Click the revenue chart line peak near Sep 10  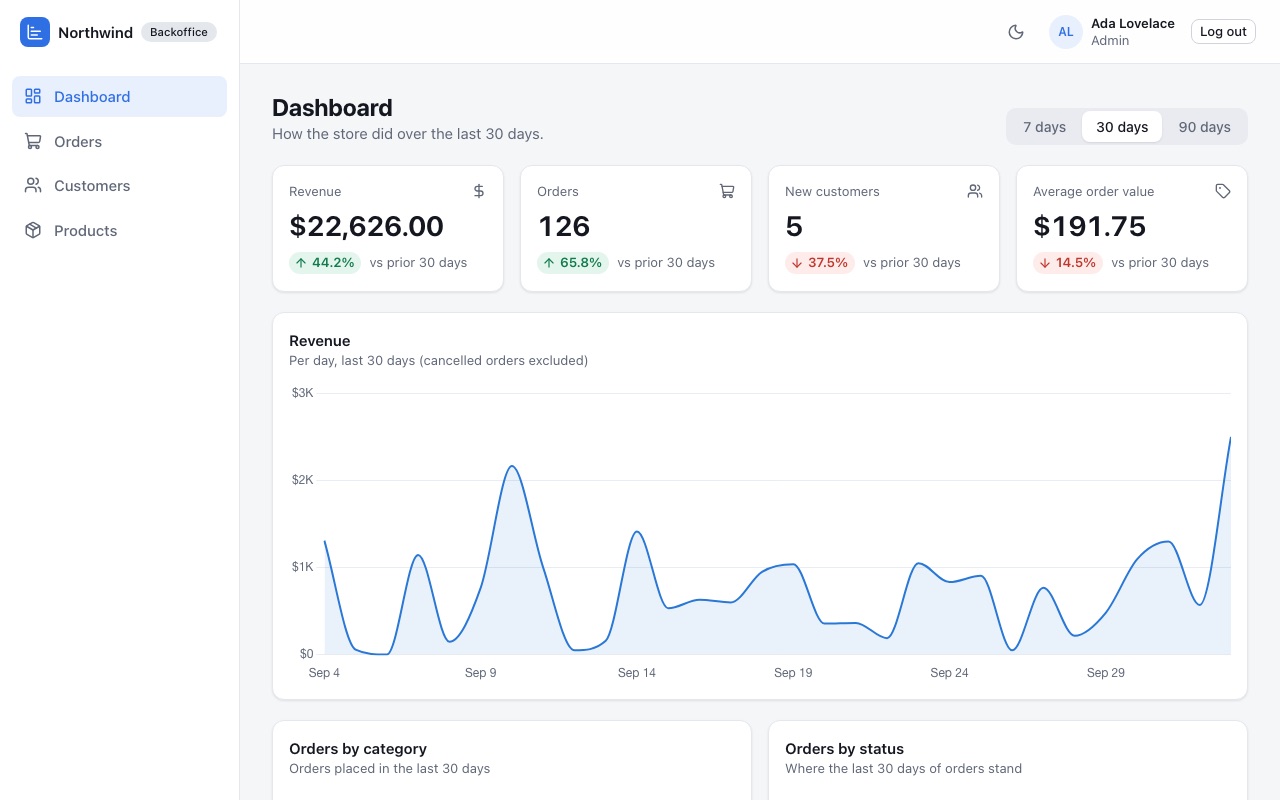512,466
